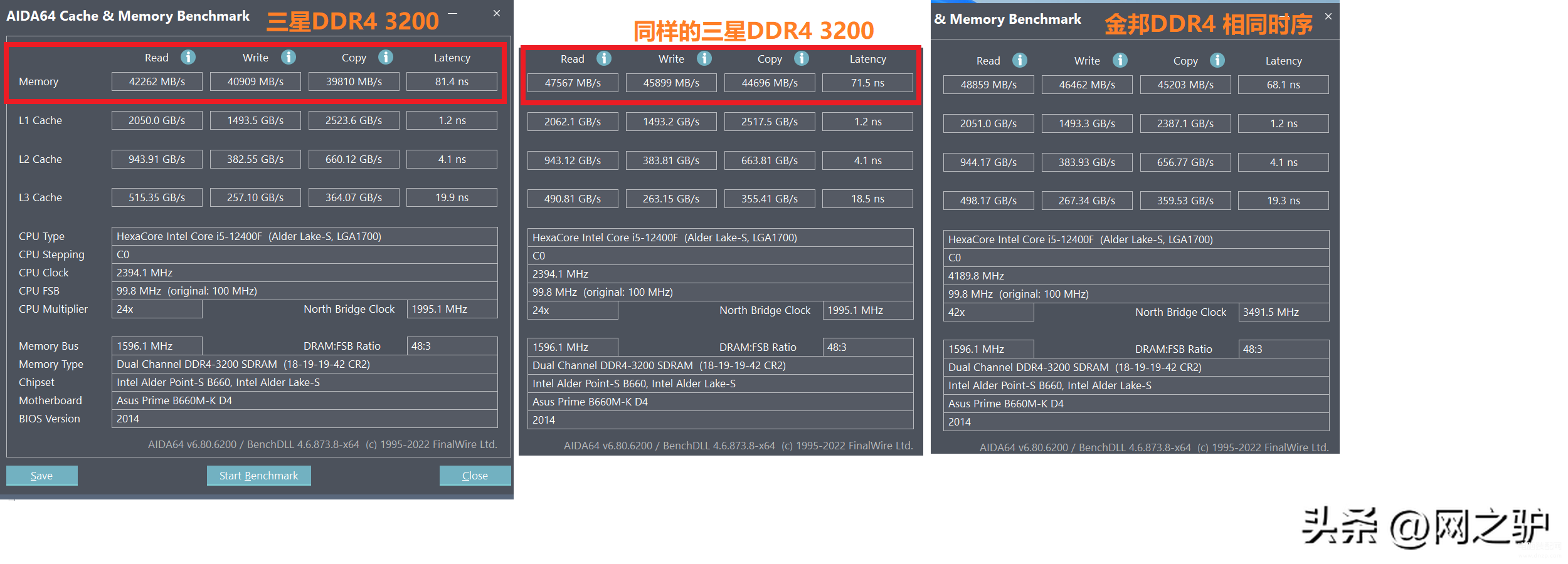Click Memory Type field in left window

tap(305, 364)
